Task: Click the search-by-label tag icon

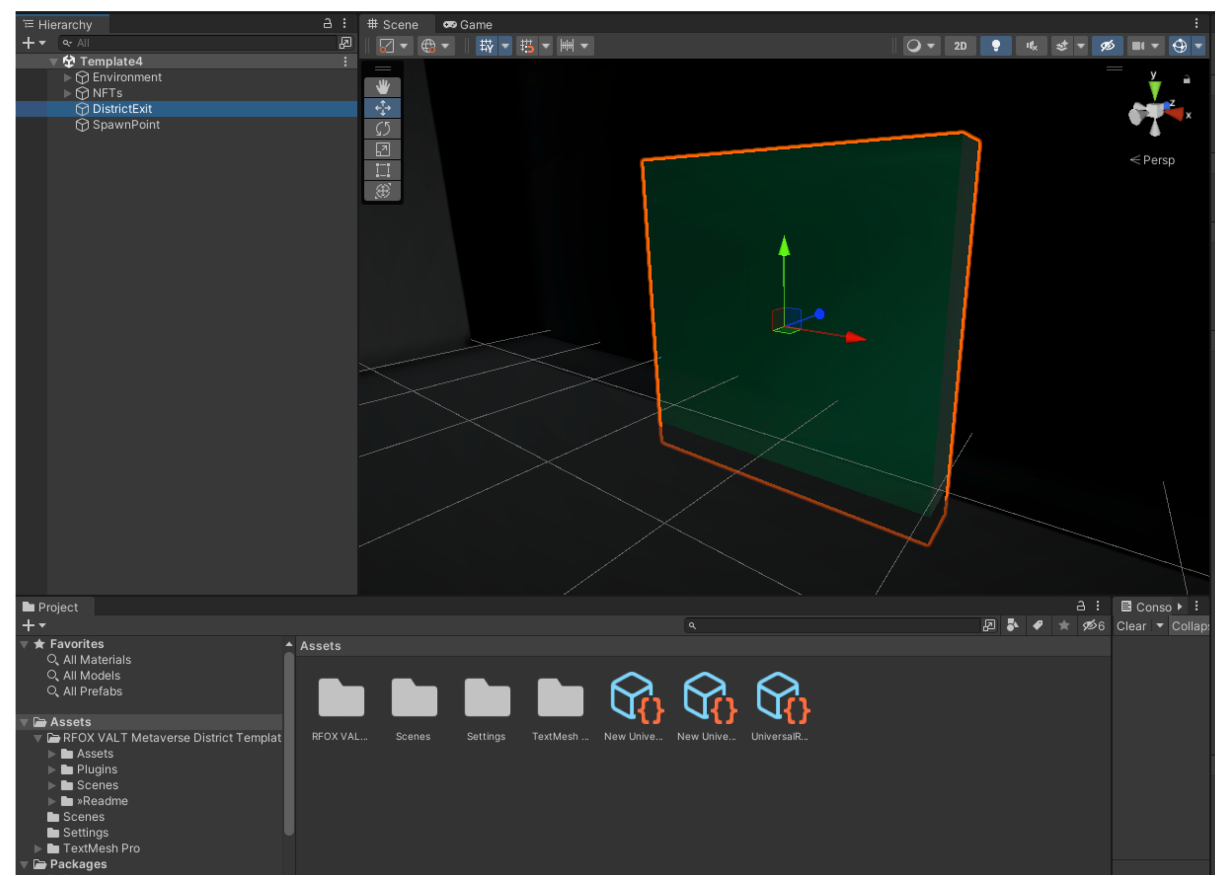Action: 1038,625
